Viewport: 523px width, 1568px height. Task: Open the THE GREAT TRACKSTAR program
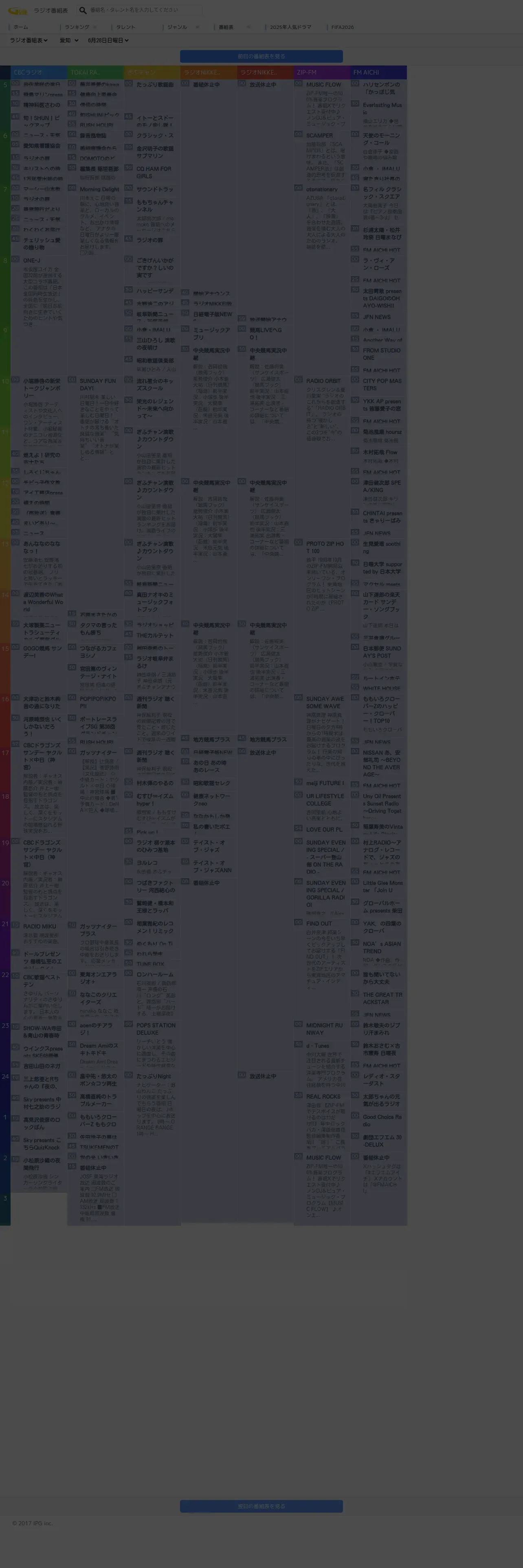pos(383,998)
